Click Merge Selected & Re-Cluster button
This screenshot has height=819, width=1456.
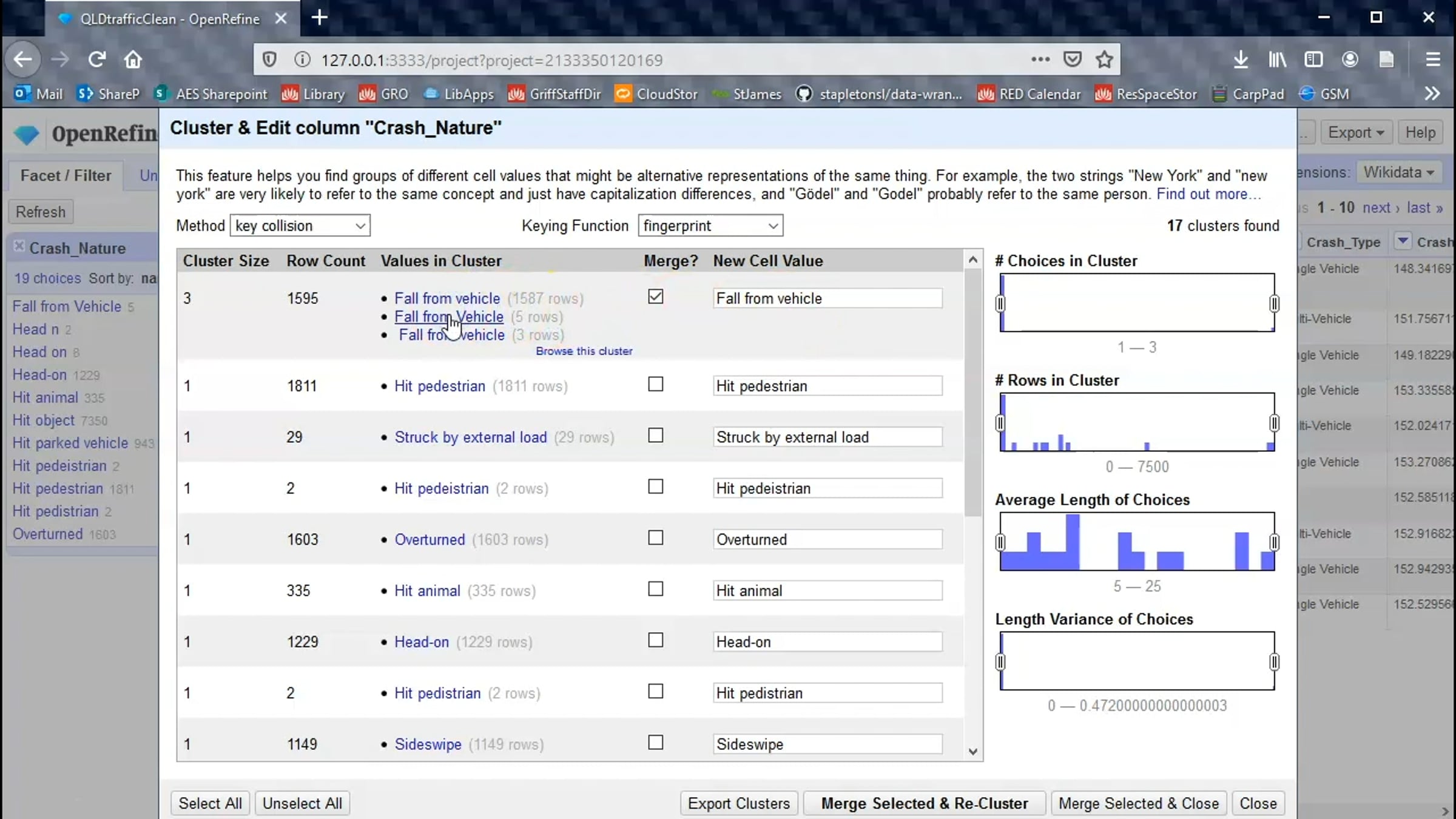tap(925, 803)
